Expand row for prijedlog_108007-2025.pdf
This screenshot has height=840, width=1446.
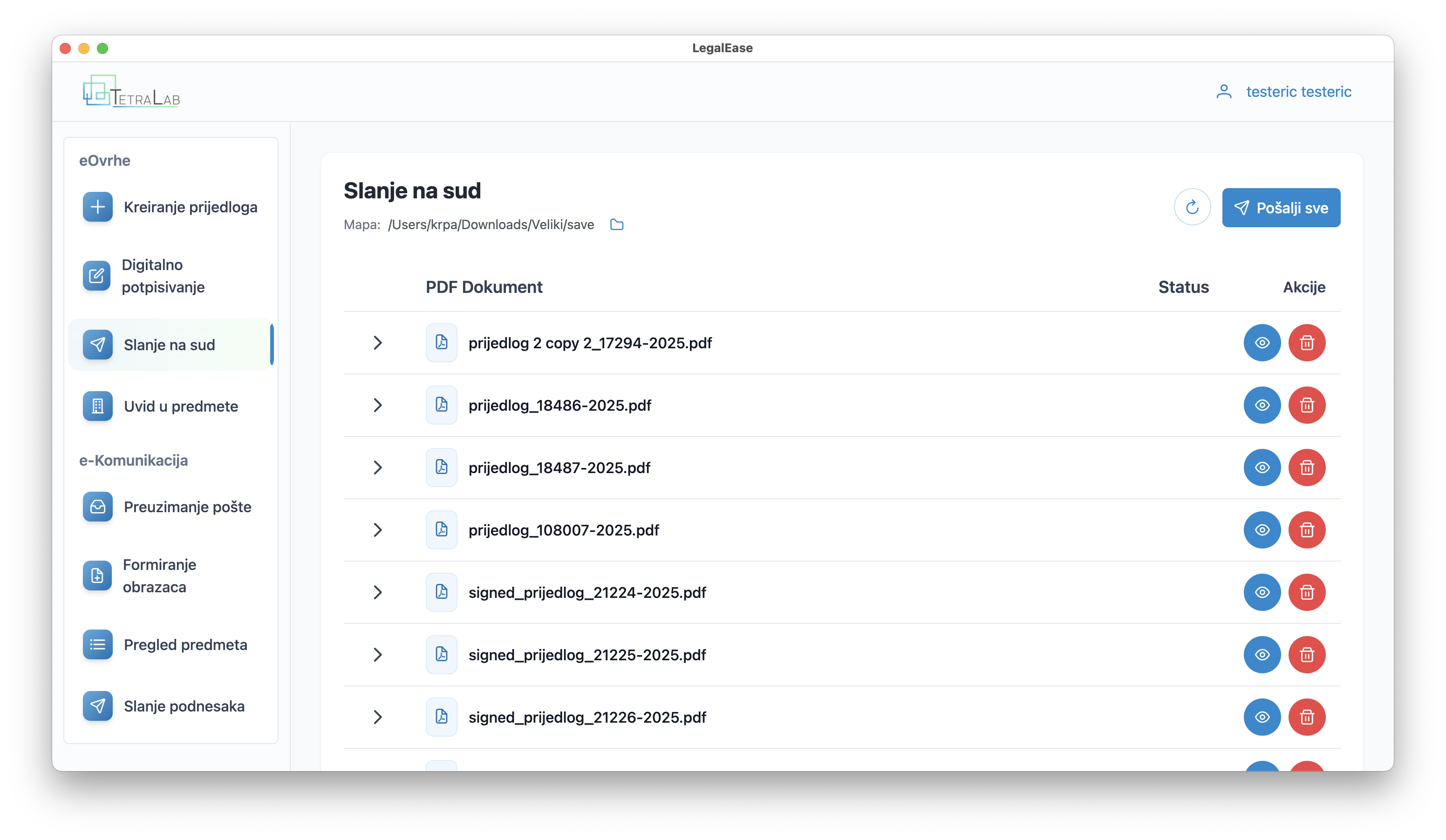[x=377, y=530]
